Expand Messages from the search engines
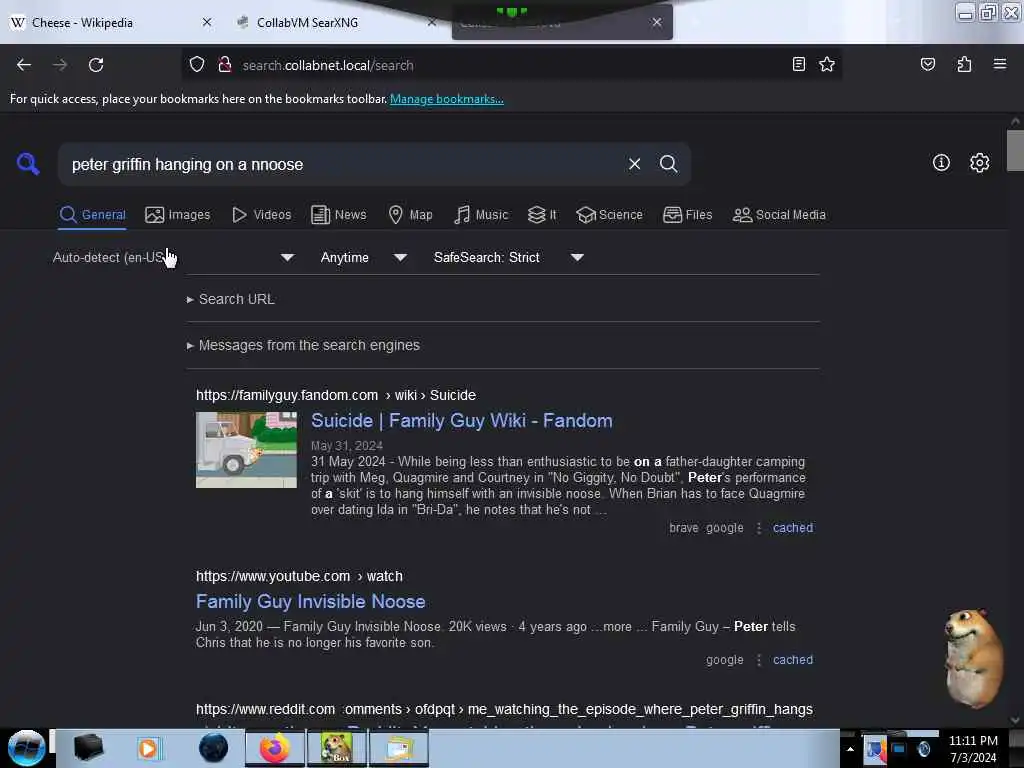 coord(303,345)
